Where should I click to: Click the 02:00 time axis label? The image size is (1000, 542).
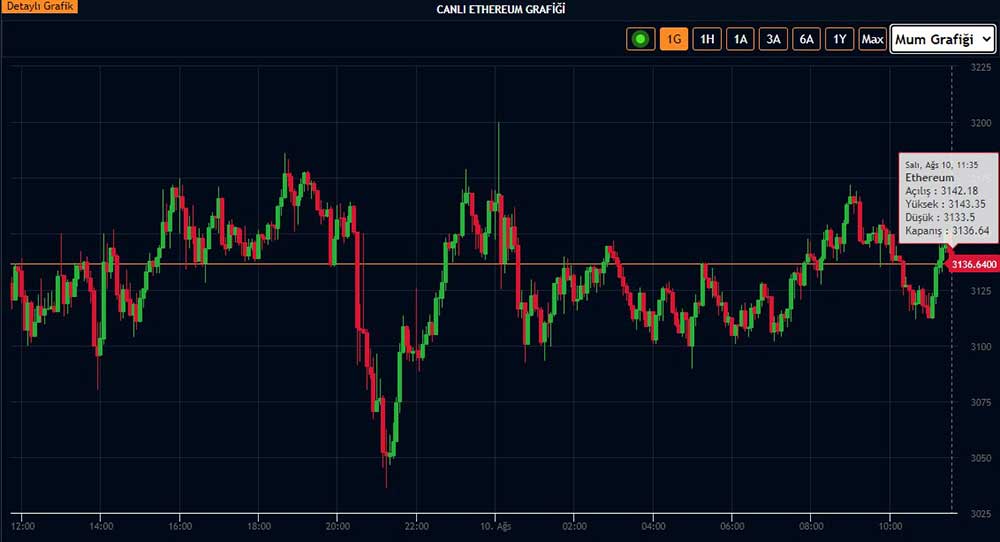575,527
